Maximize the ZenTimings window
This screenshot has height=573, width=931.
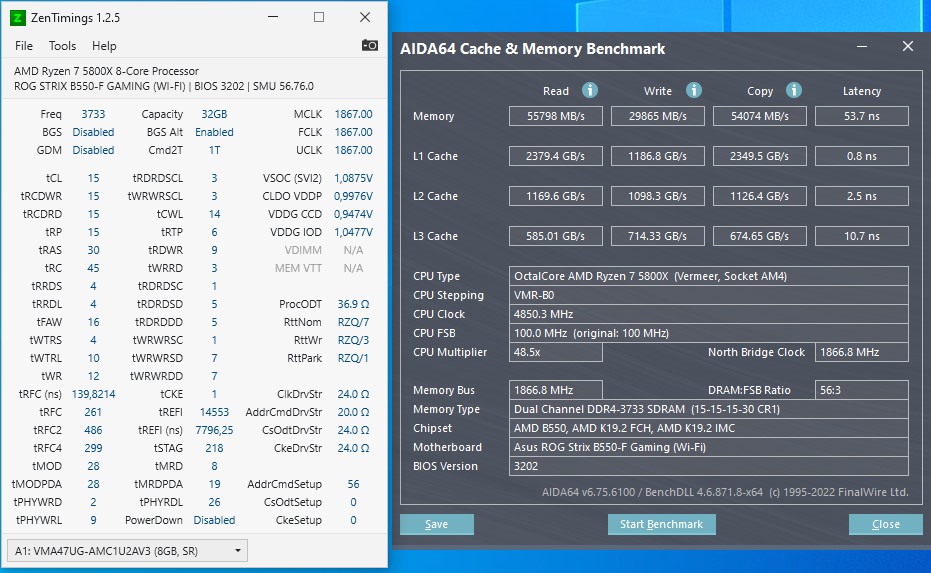click(x=319, y=17)
